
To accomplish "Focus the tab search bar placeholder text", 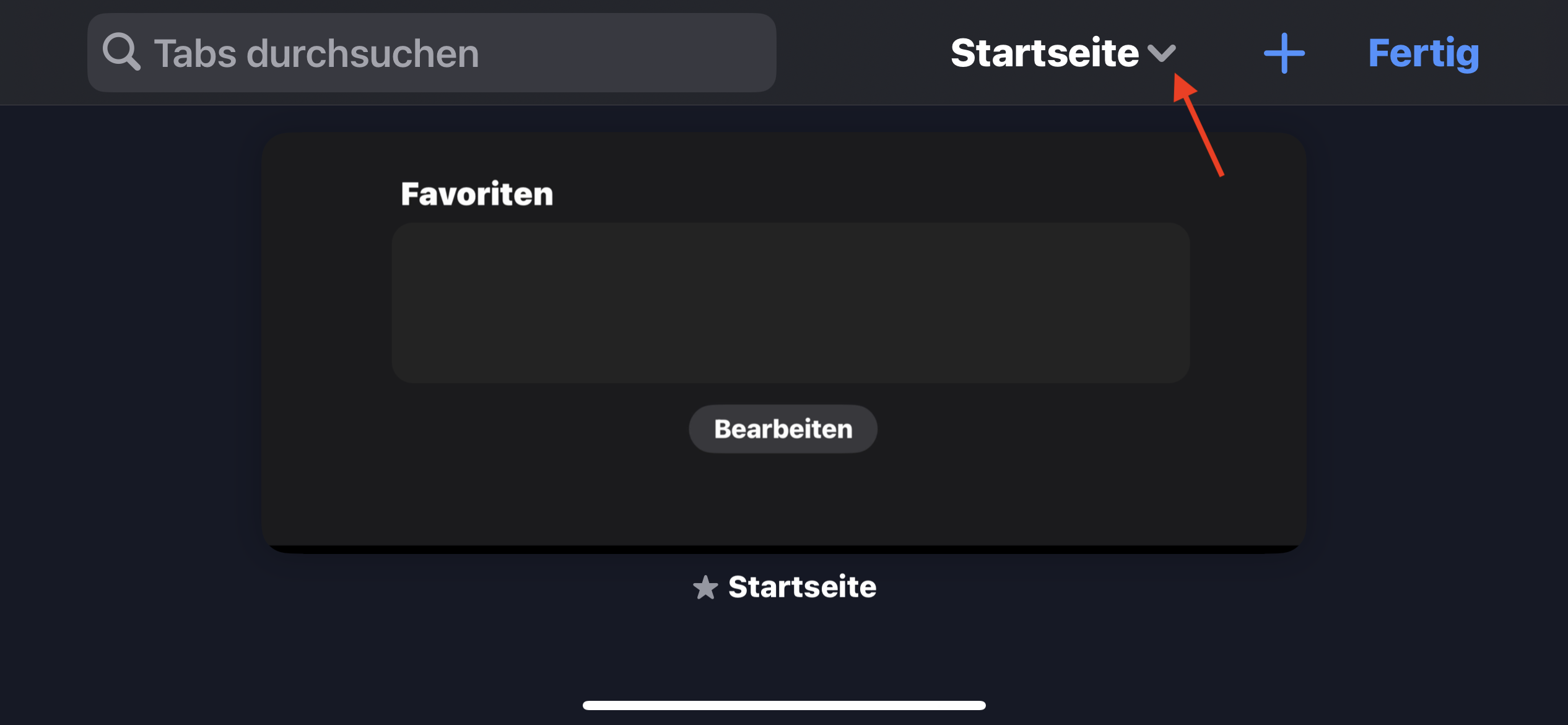I will [x=316, y=54].
